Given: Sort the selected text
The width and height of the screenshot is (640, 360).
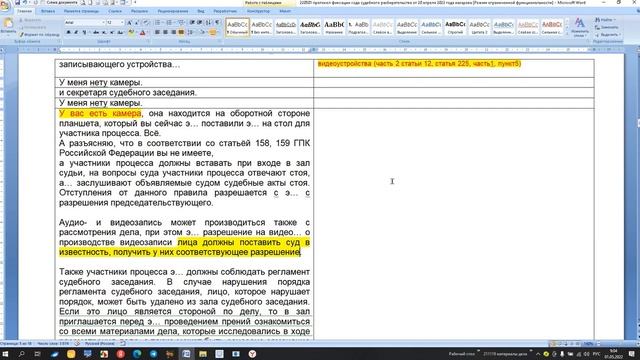Looking at the screenshot, I should [x=209, y=22].
